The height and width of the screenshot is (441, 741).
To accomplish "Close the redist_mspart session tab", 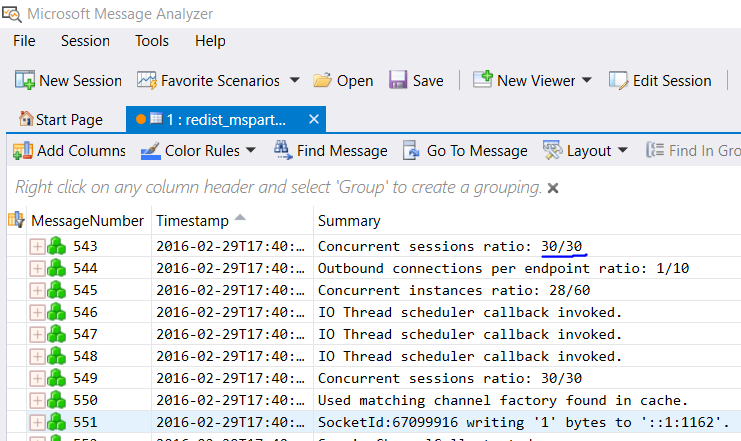I will coord(313,120).
